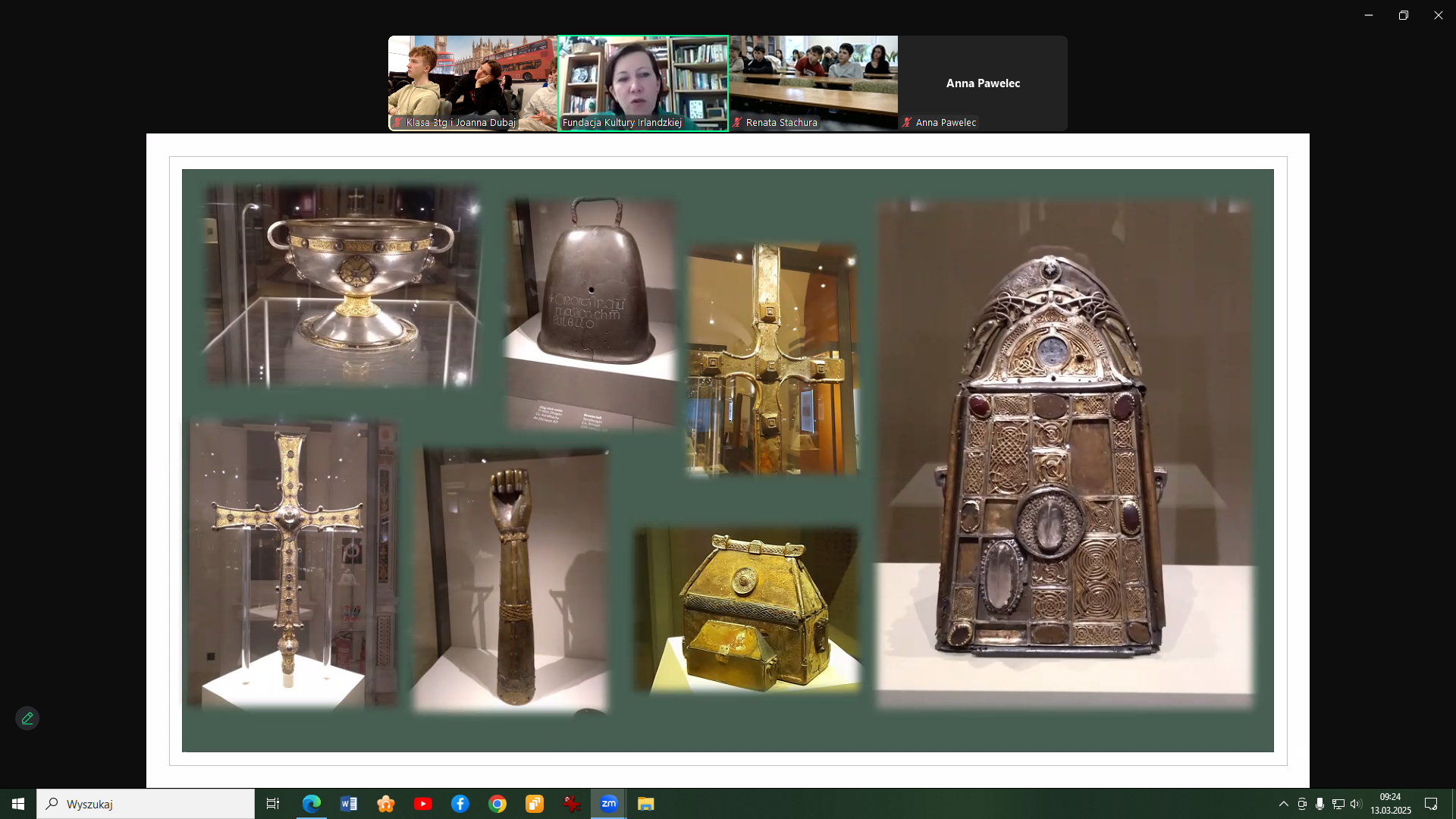Viewport: 1456px width, 819px height.
Task: Open Microsoft Edge from taskbar
Action: [312, 804]
